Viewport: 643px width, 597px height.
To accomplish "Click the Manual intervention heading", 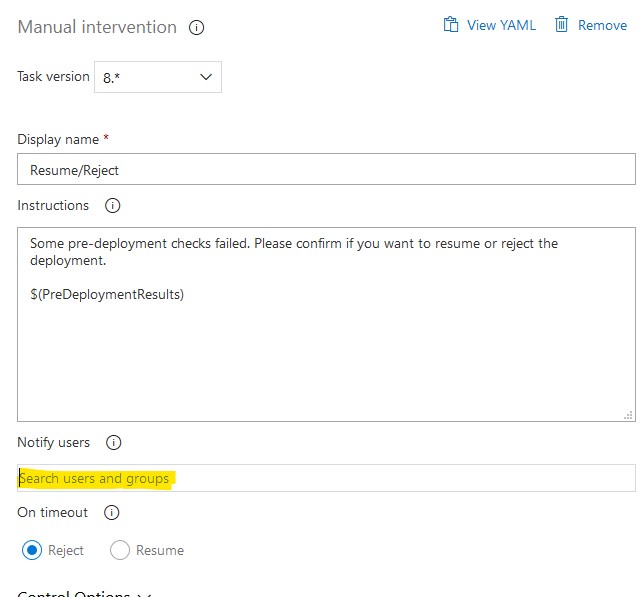I will pyautogui.click(x=97, y=27).
